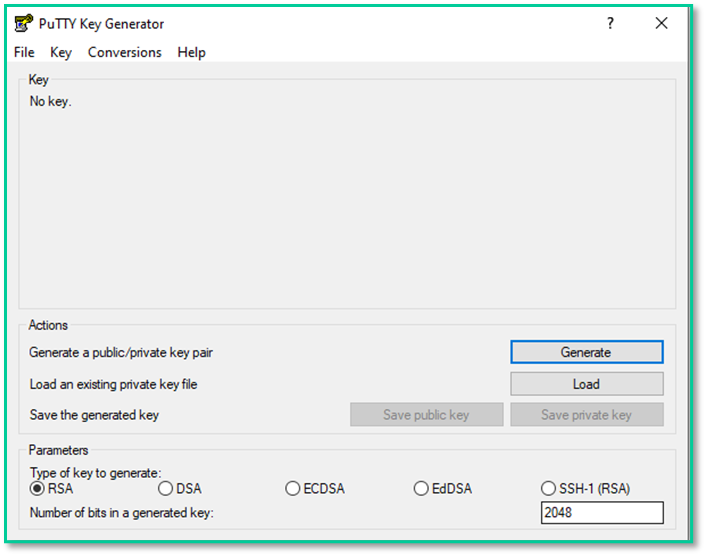Click the question mark help button
Viewport: 706px width, 556px height.
click(x=610, y=24)
